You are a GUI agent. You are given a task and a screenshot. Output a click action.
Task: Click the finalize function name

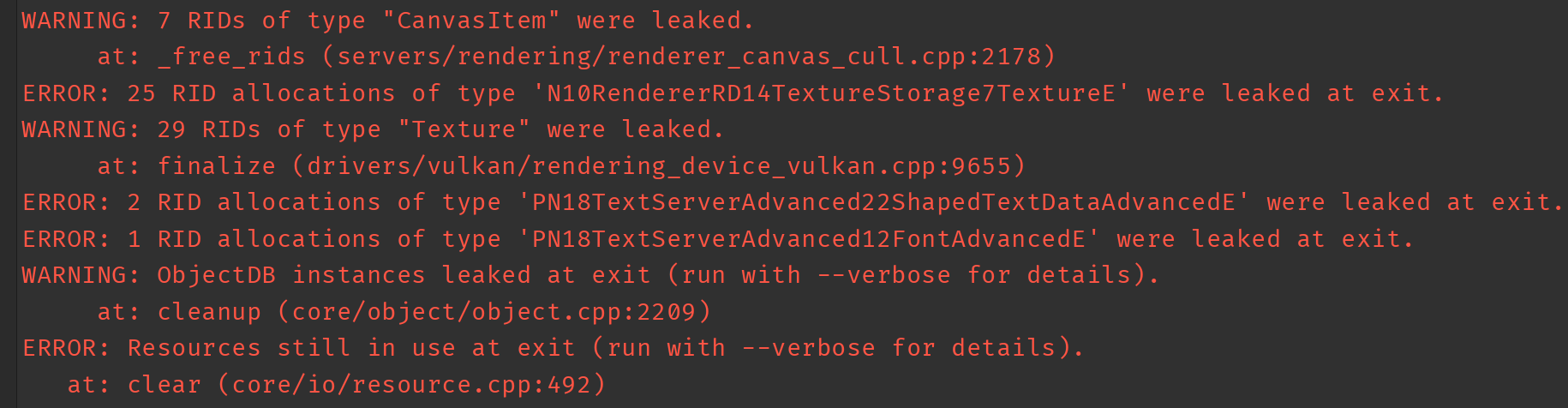pyautogui.click(x=216, y=165)
